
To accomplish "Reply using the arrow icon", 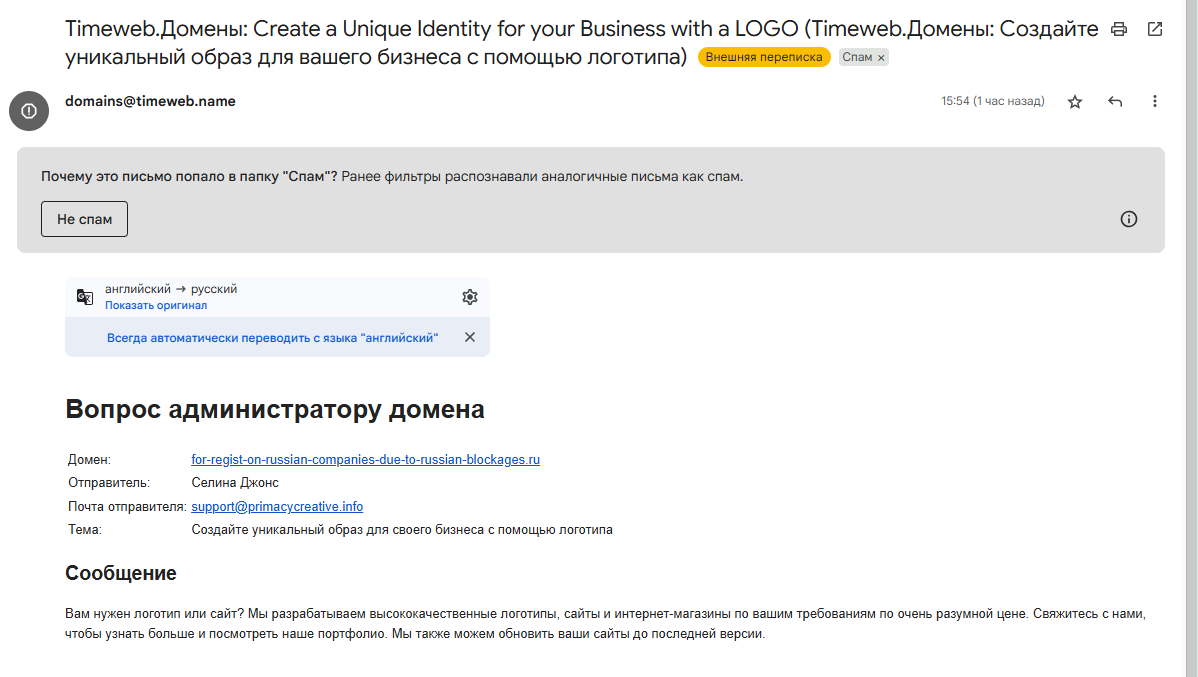I will [1115, 102].
